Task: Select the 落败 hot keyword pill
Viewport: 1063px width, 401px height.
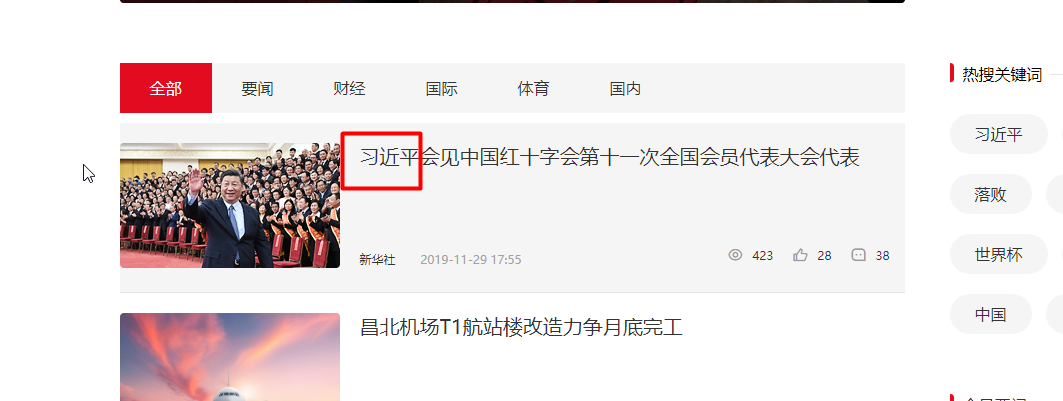Action: [x=990, y=194]
